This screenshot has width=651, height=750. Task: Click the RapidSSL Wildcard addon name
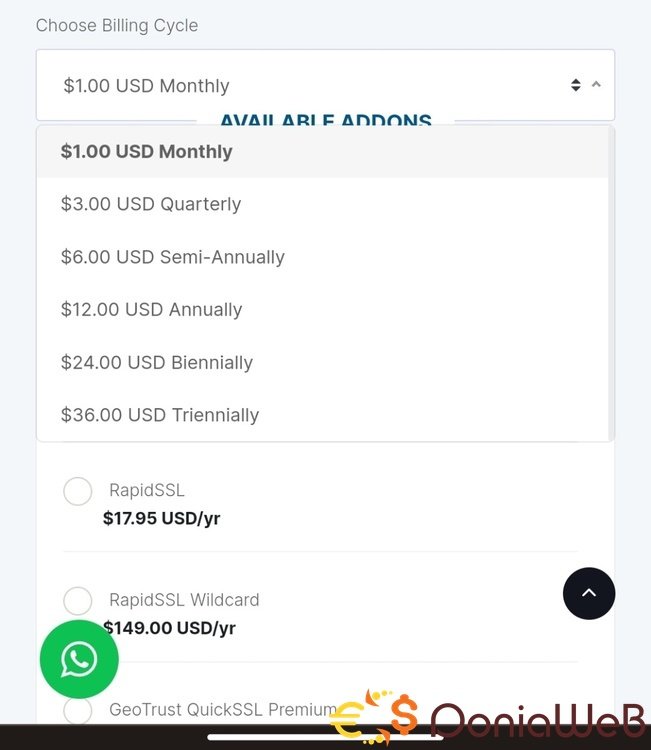(184, 600)
